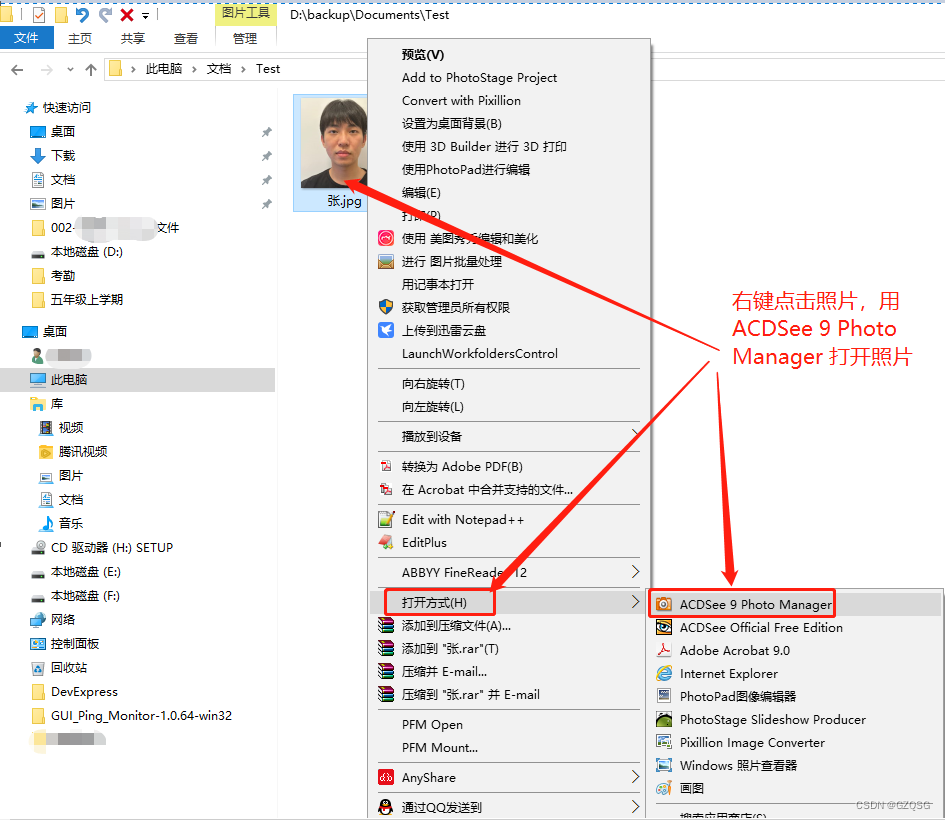945x820 pixels.
Task: Switch to the 查看 ribbon tab
Action: point(186,39)
